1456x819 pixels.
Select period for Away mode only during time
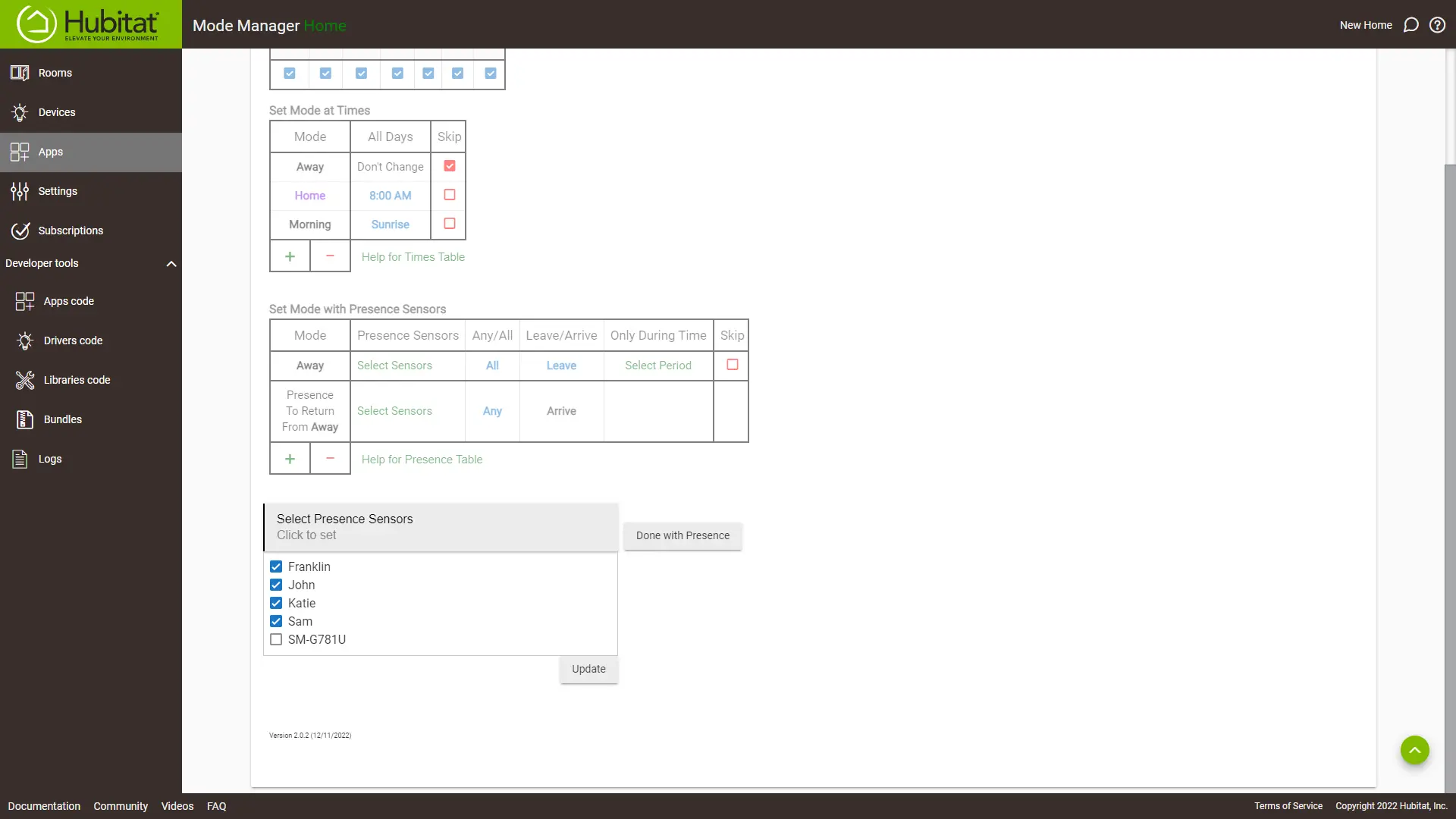pyautogui.click(x=658, y=365)
